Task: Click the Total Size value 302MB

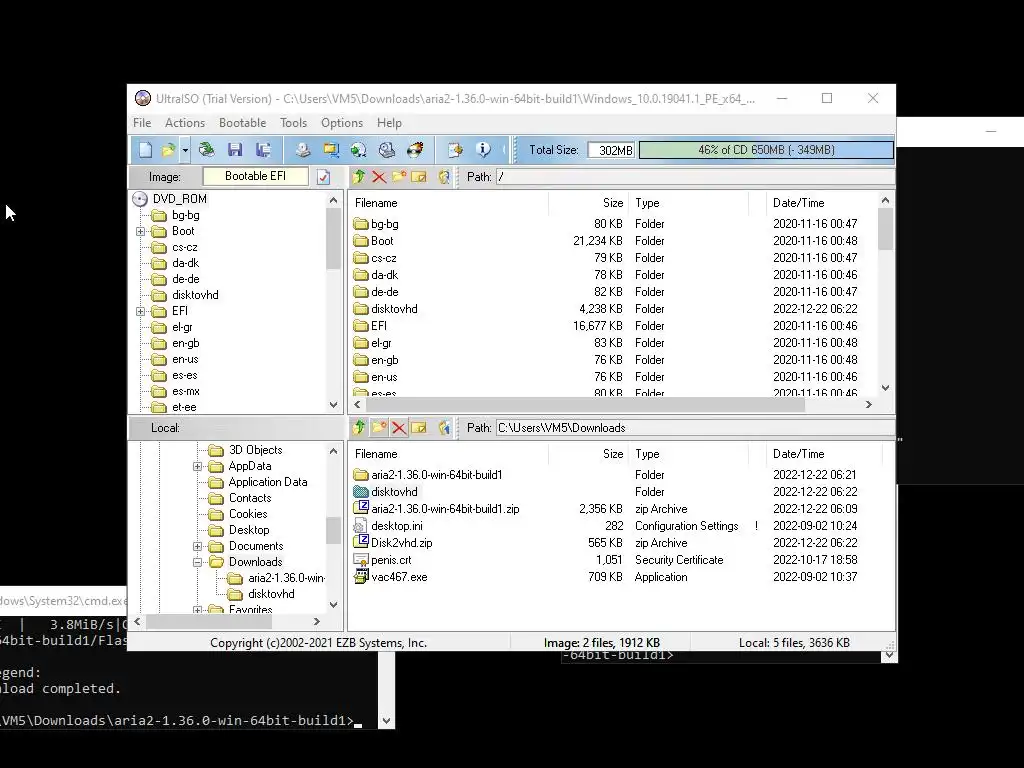Action: coord(611,150)
